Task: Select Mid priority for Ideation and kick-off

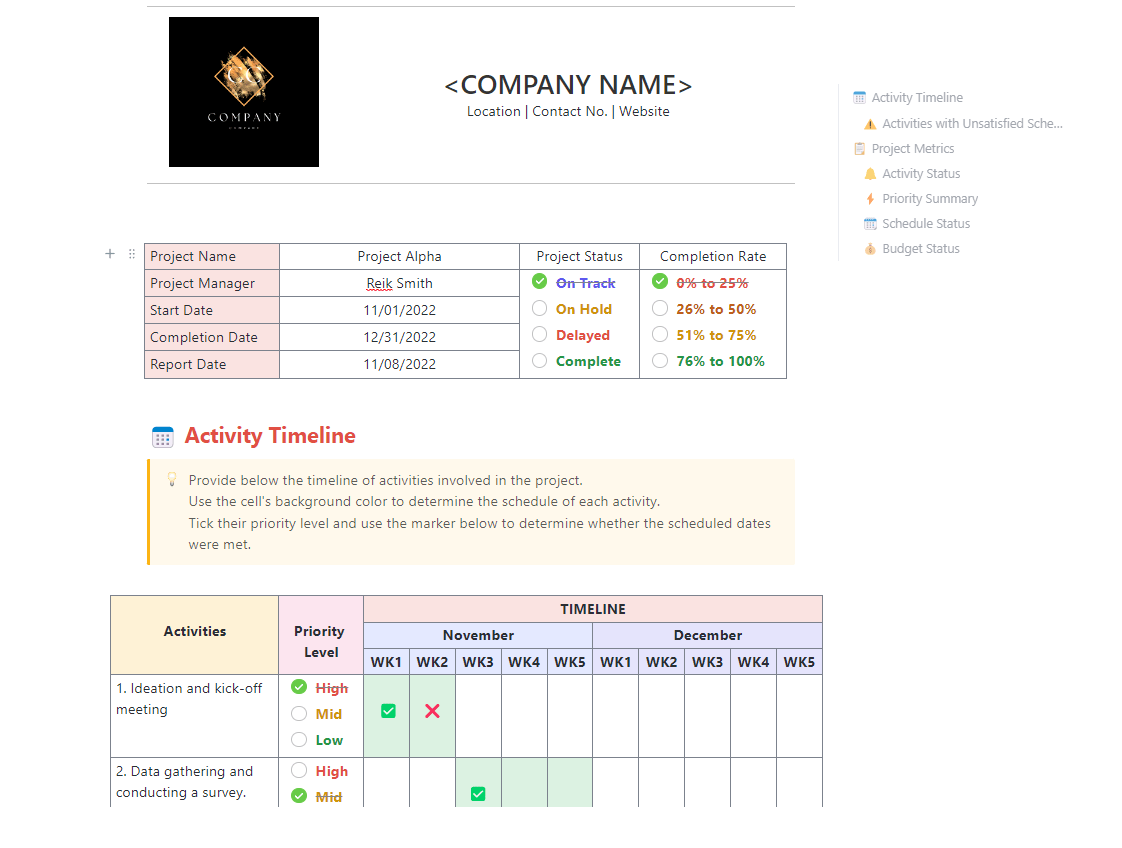Action: 299,713
